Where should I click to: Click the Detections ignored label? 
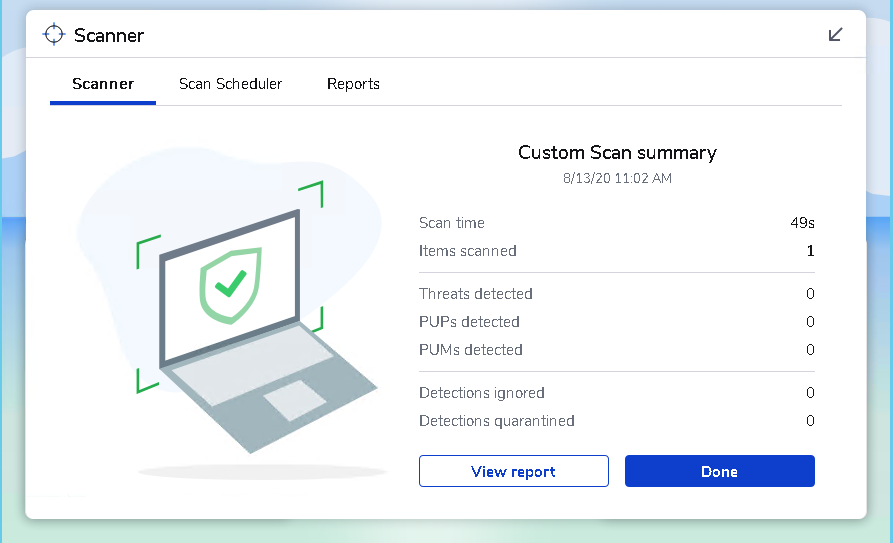[x=482, y=393]
